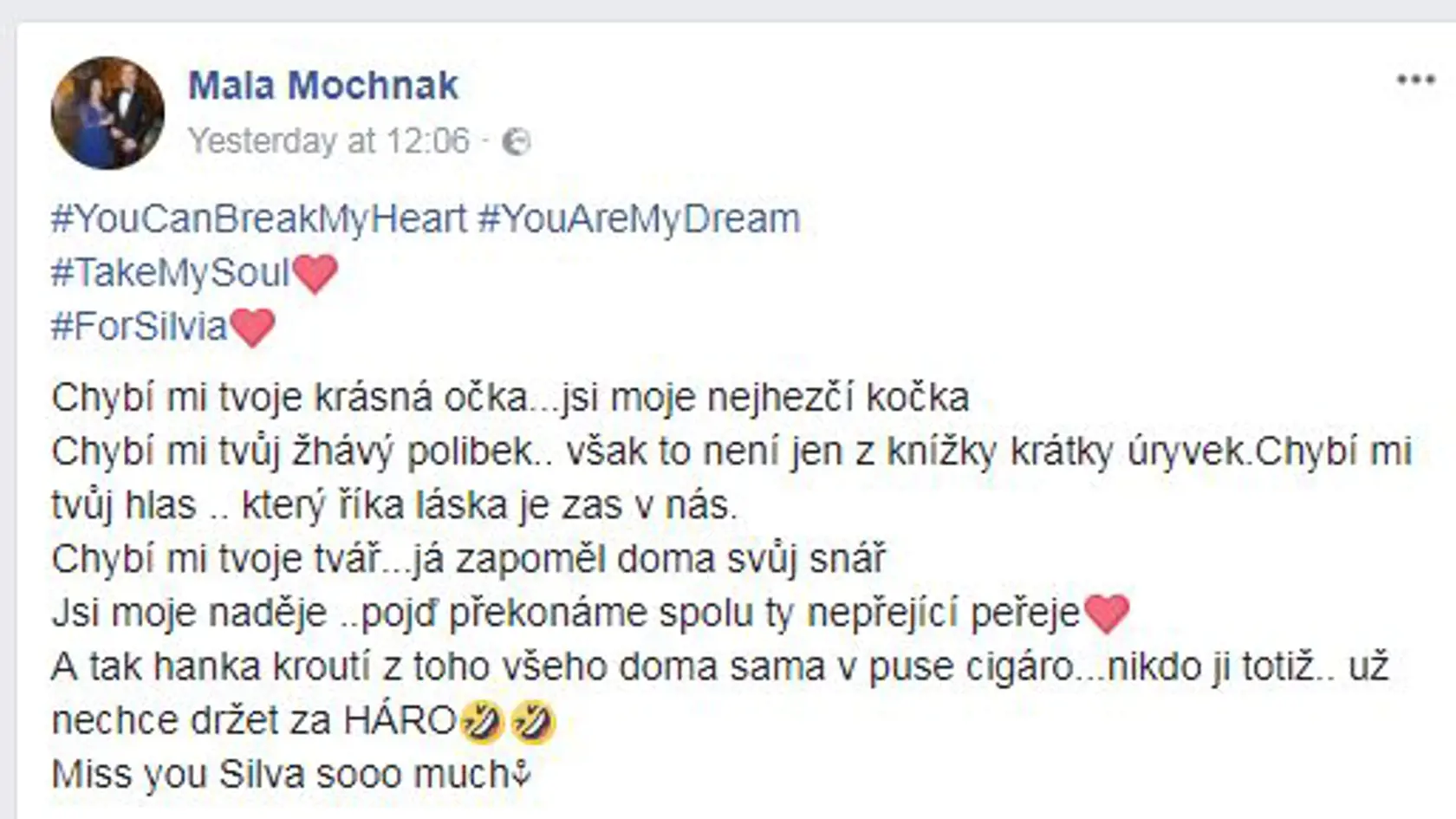Screen dimensions: 1456x819
Task: Click the heart emoji after #TakeMySoul
Action: point(315,274)
